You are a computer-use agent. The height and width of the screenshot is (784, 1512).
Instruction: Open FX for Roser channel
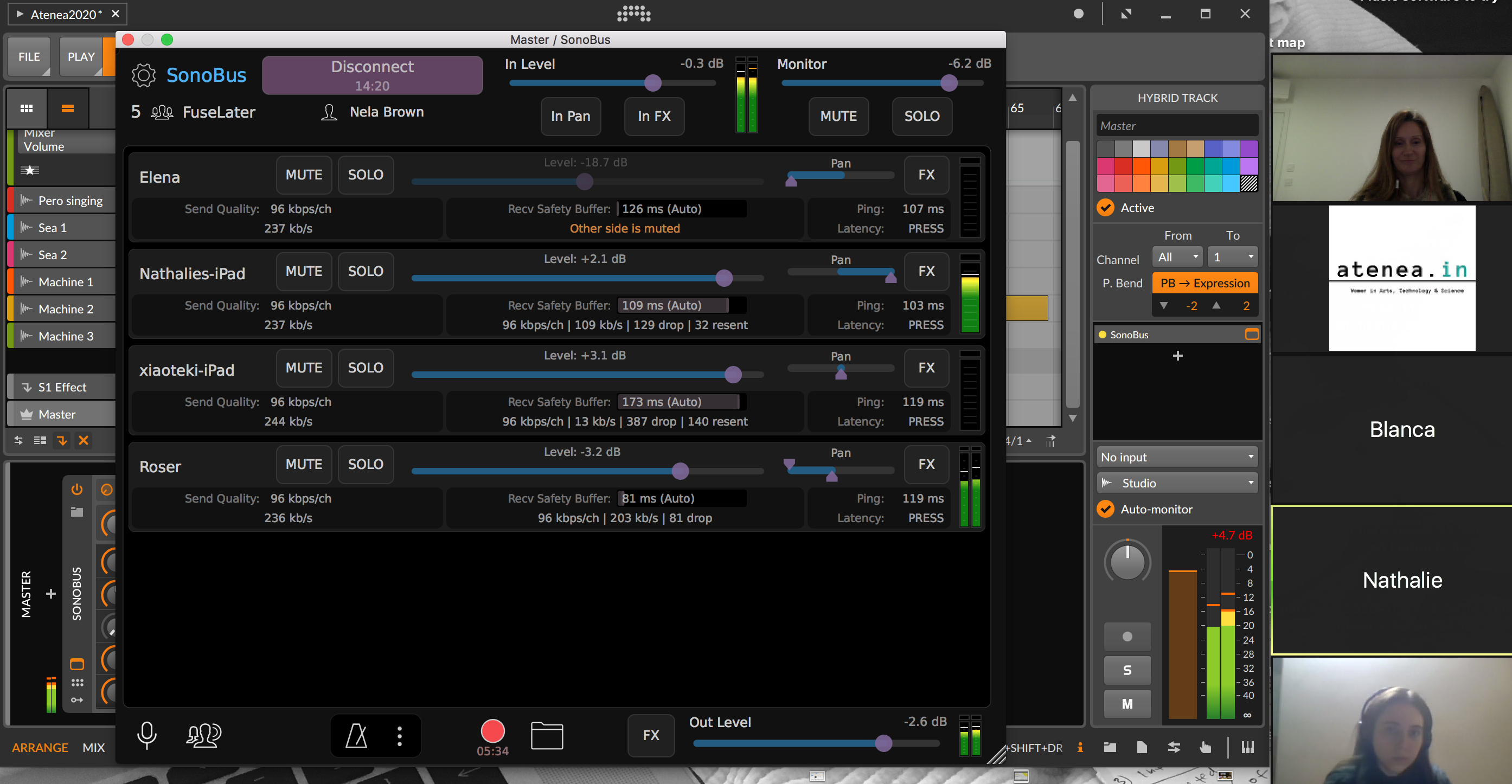926,464
